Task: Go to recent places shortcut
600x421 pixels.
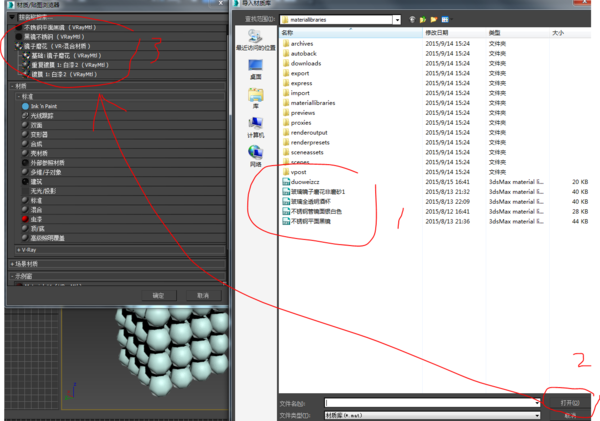Action: point(256,40)
